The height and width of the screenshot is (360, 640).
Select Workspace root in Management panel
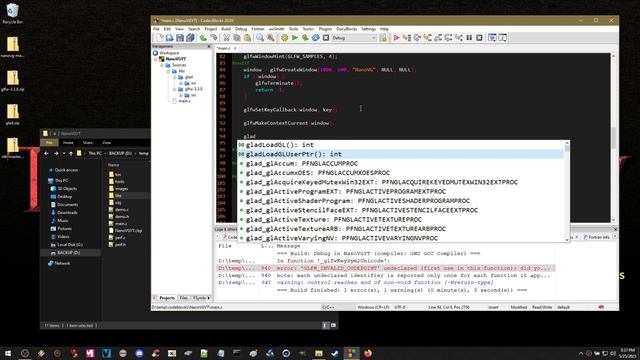click(x=169, y=53)
